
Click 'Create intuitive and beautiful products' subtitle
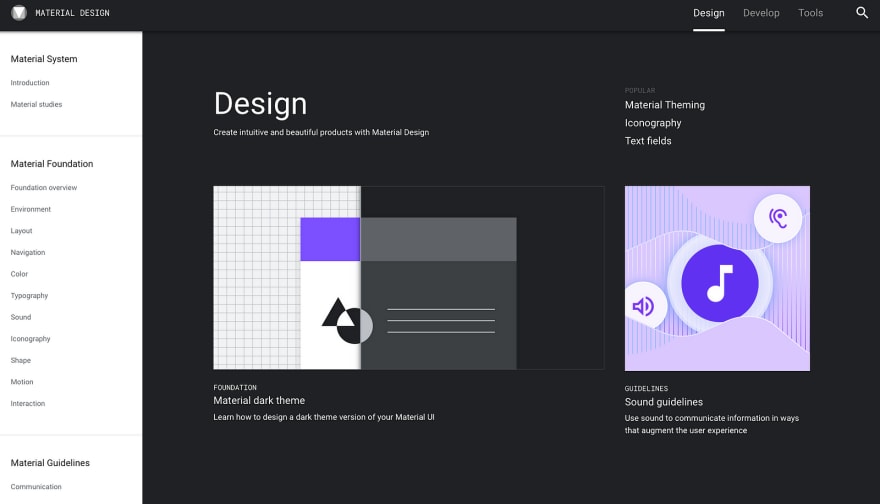point(321,132)
